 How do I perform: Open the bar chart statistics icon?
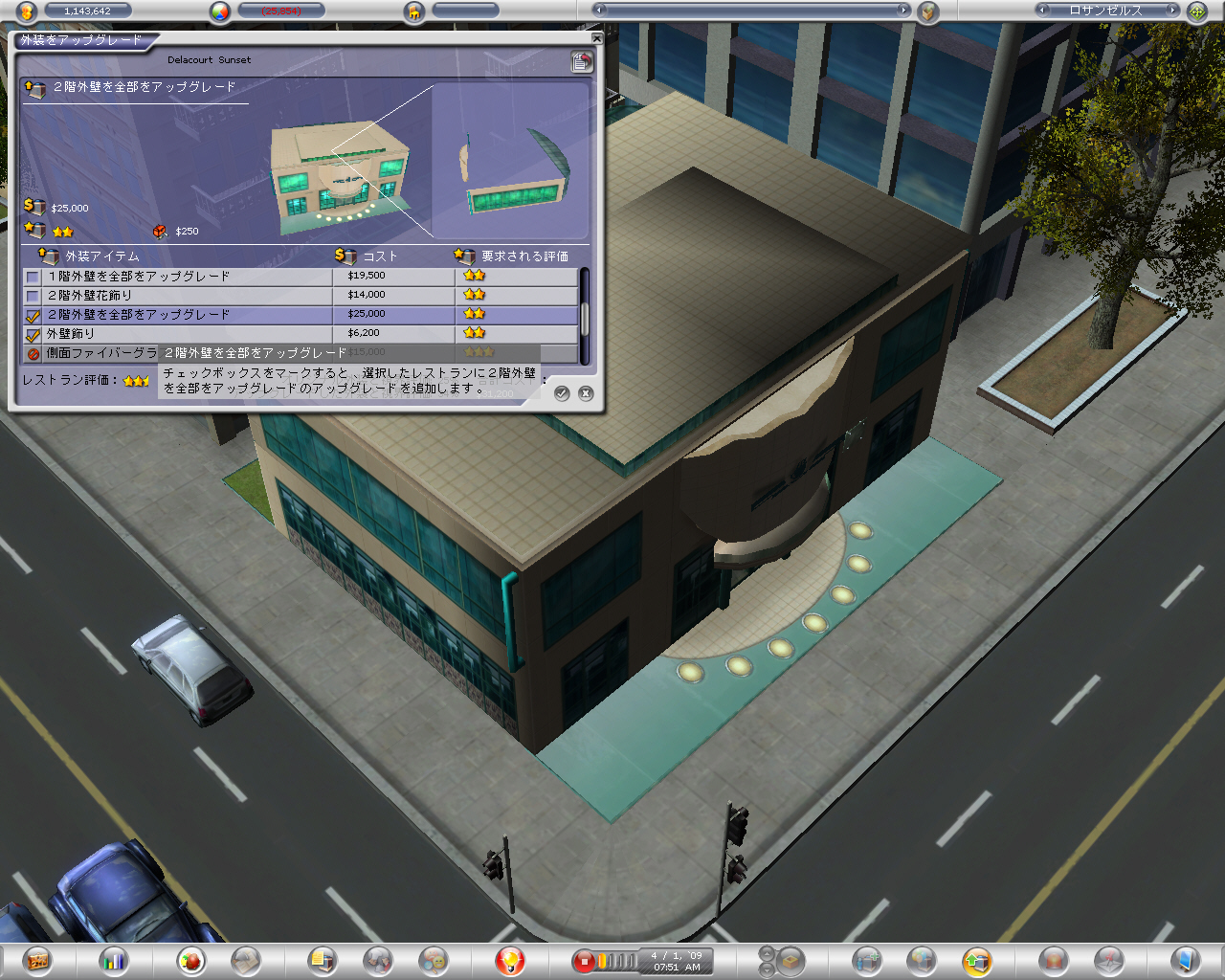(x=113, y=960)
